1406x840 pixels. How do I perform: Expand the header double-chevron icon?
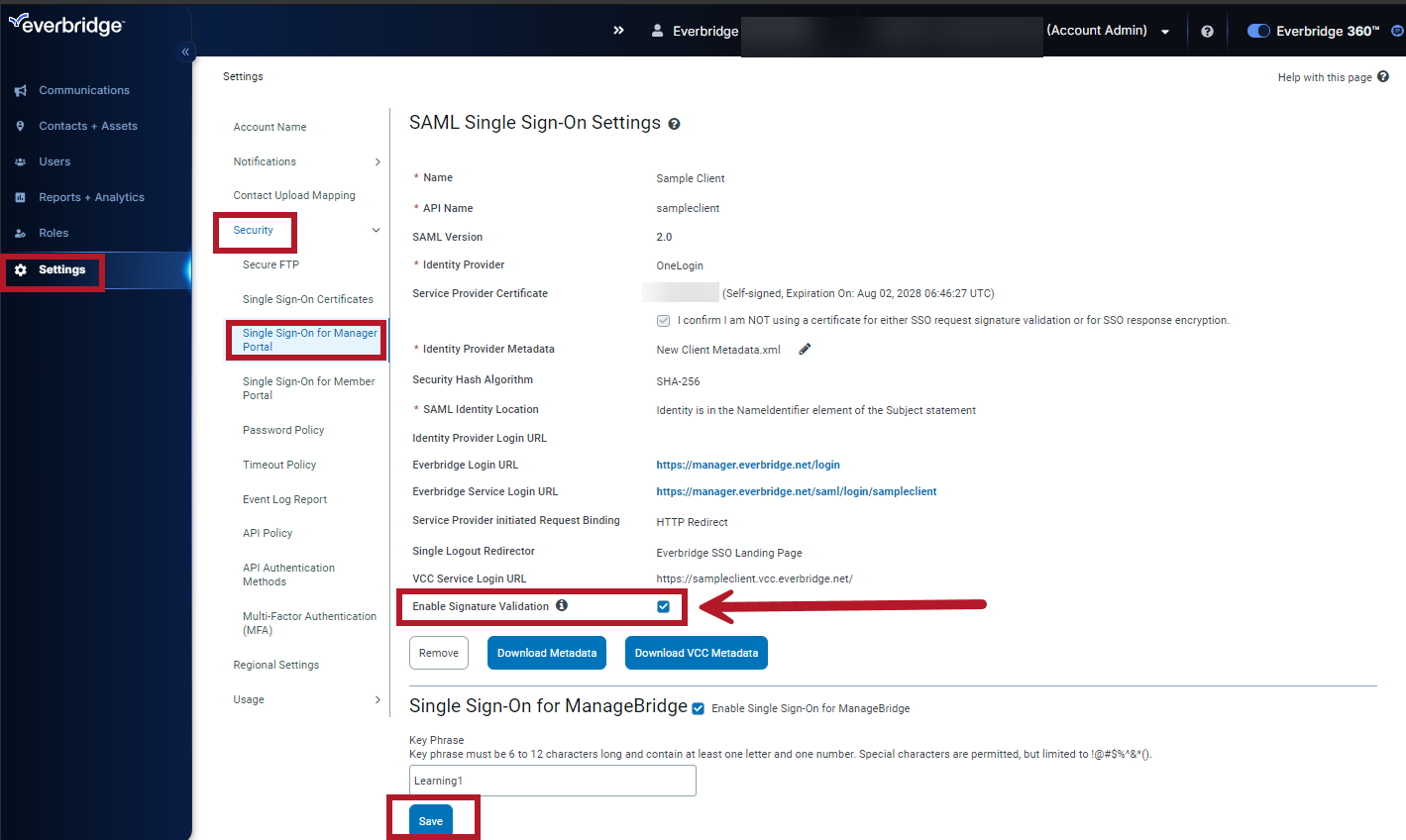click(618, 31)
